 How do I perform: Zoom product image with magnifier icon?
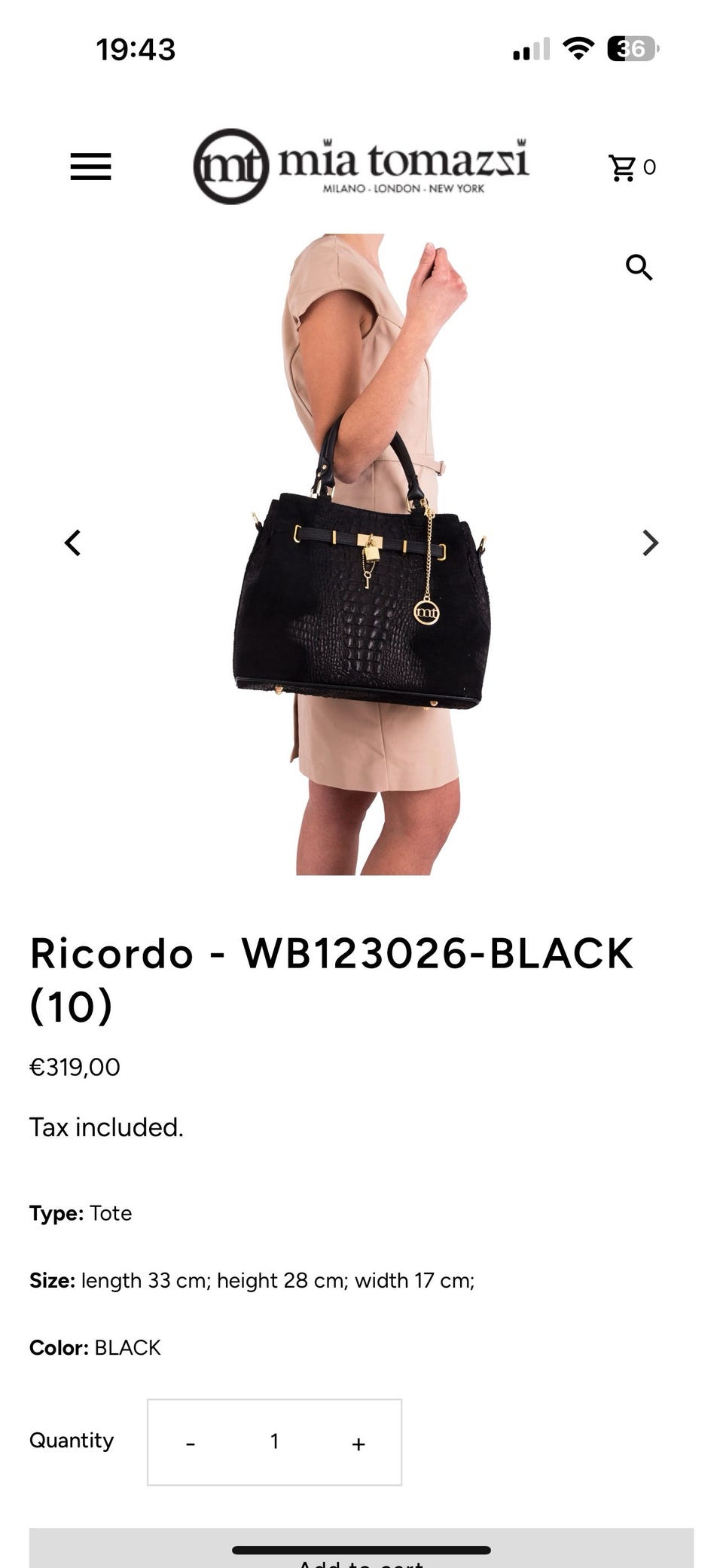[639, 267]
